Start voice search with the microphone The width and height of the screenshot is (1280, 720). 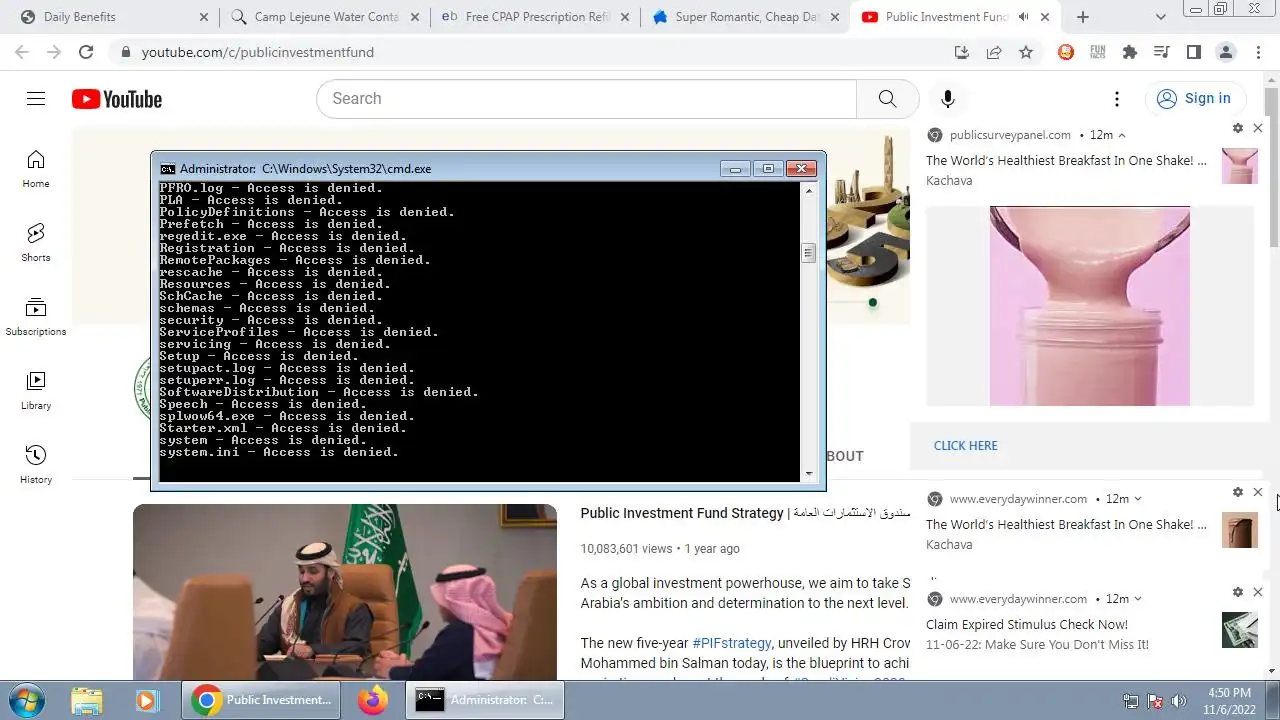[x=948, y=98]
